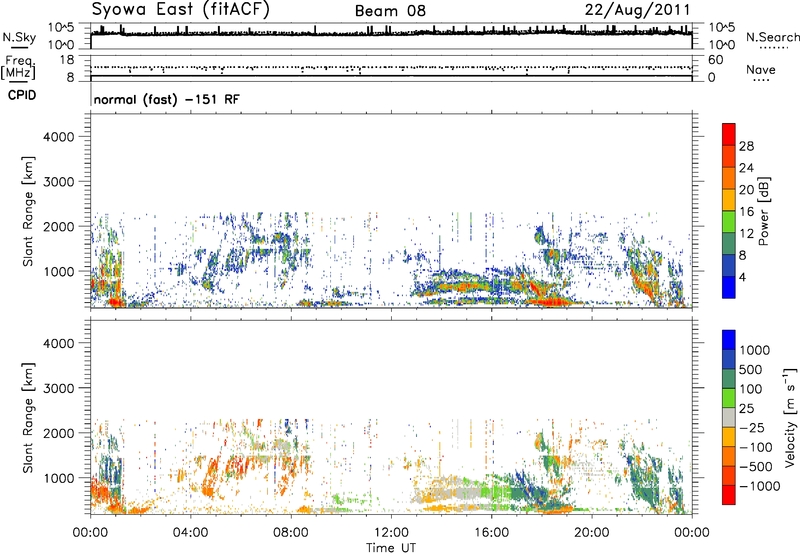Click the "1000" tick on Velocity colorbar
This screenshot has height=554, width=800.
coord(755,350)
